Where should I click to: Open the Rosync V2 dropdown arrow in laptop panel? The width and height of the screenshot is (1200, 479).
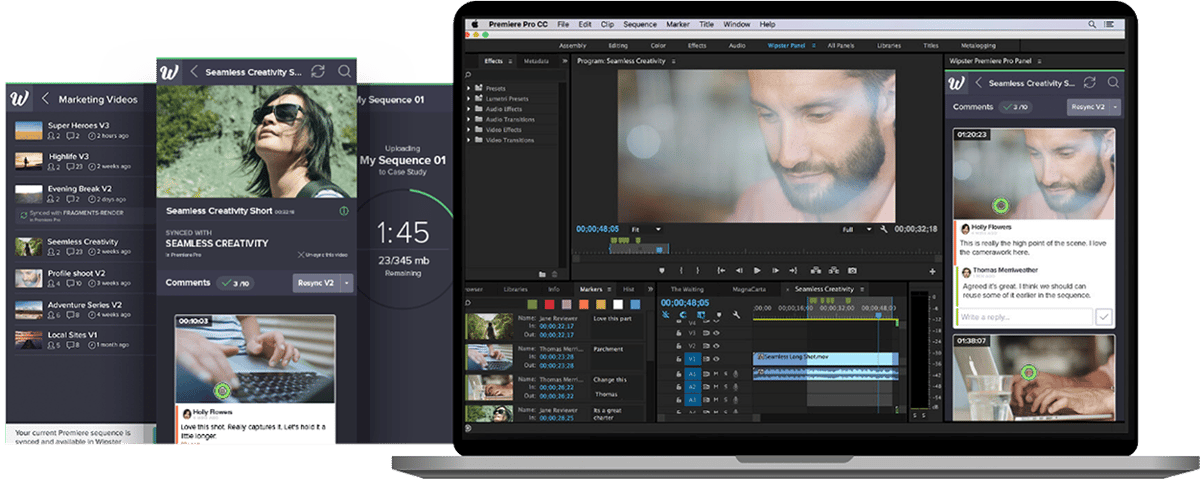[1115, 106]
